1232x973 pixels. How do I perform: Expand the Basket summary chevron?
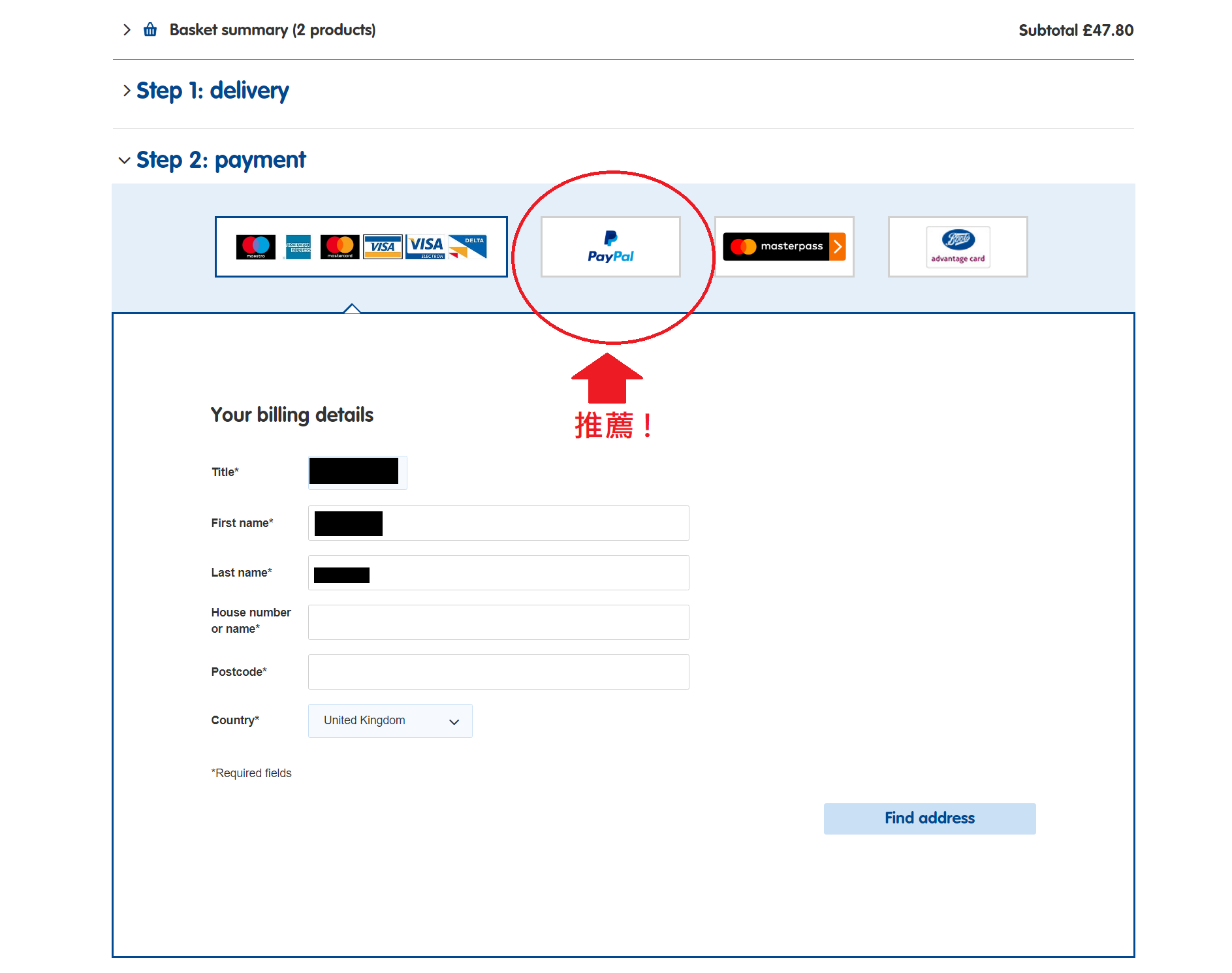point(127,30)
